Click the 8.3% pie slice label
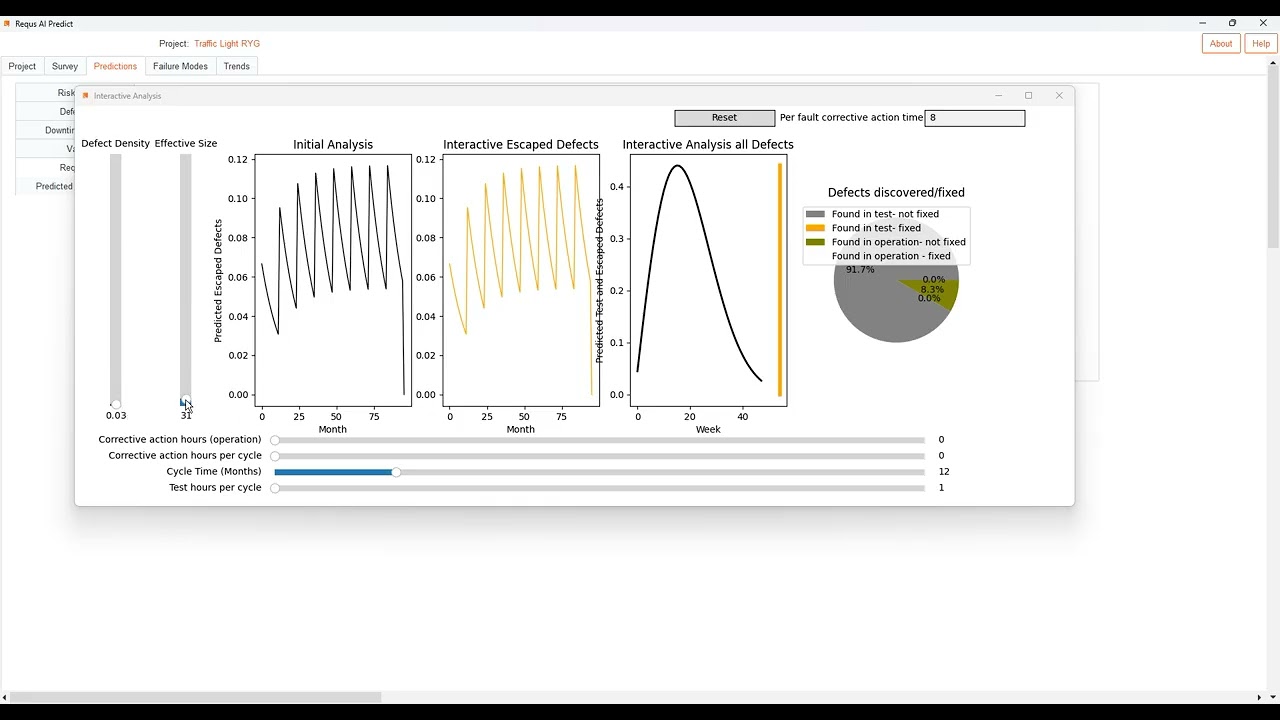The image size is (1280, 720). 932,289
